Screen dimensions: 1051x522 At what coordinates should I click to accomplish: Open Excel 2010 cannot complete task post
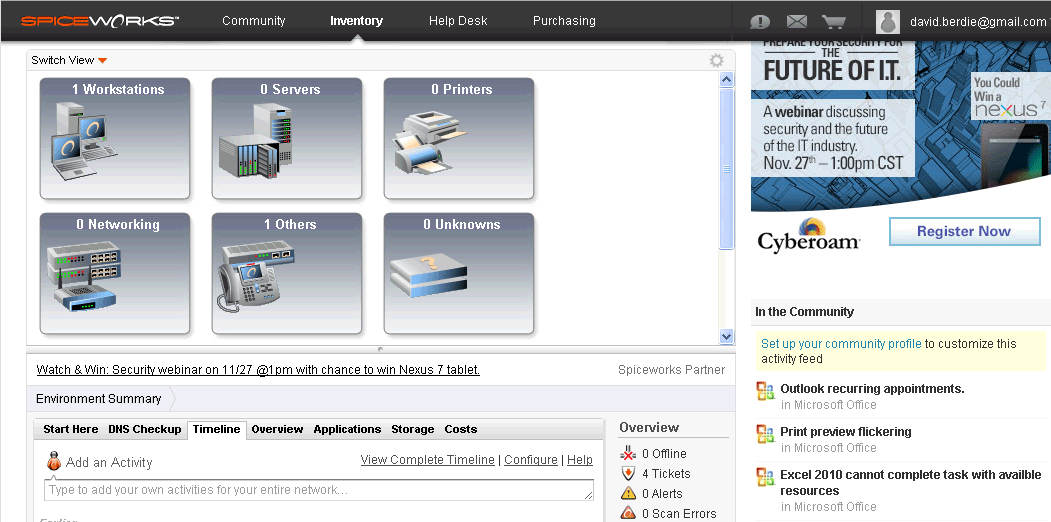[910, 482]
